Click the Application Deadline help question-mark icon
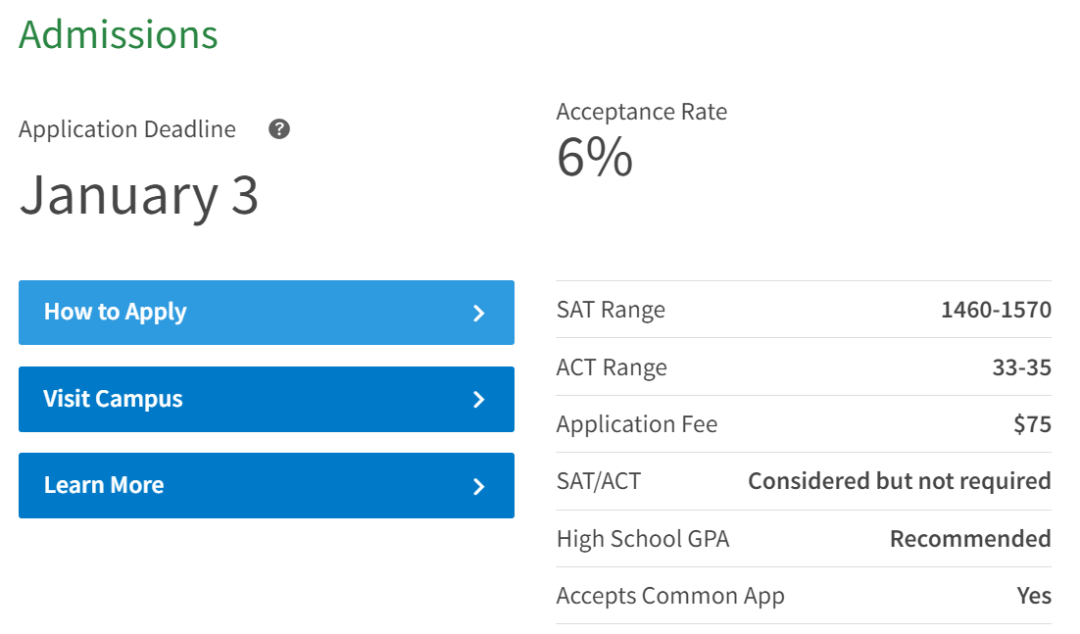The width and height of the screenshot is (1080, 634). point(279,129)
